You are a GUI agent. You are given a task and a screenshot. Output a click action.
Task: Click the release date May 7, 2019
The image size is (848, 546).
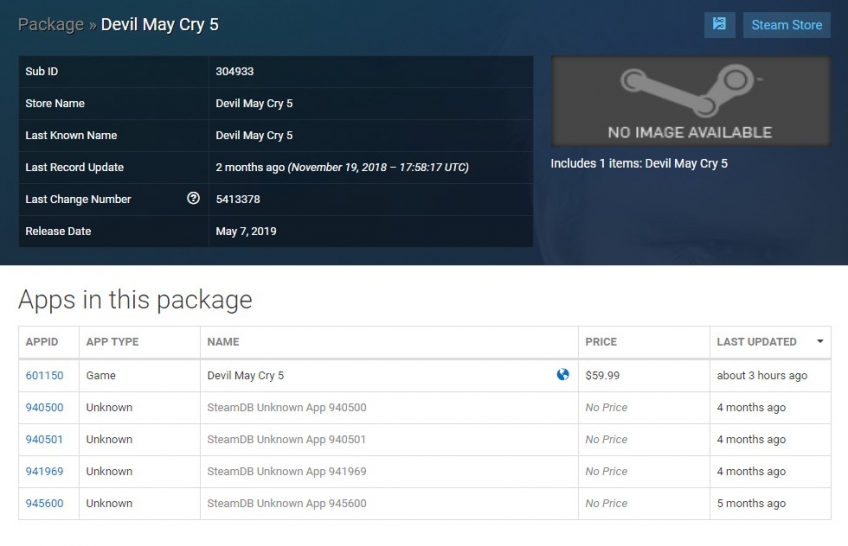[246, 231]
